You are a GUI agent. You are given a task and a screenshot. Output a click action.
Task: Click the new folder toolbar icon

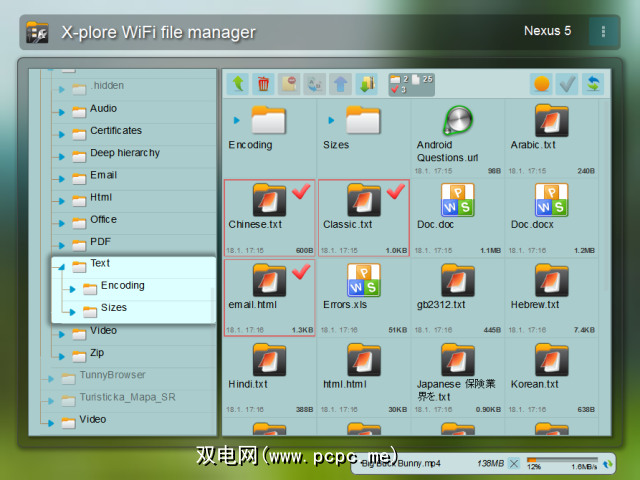[289, 84]
